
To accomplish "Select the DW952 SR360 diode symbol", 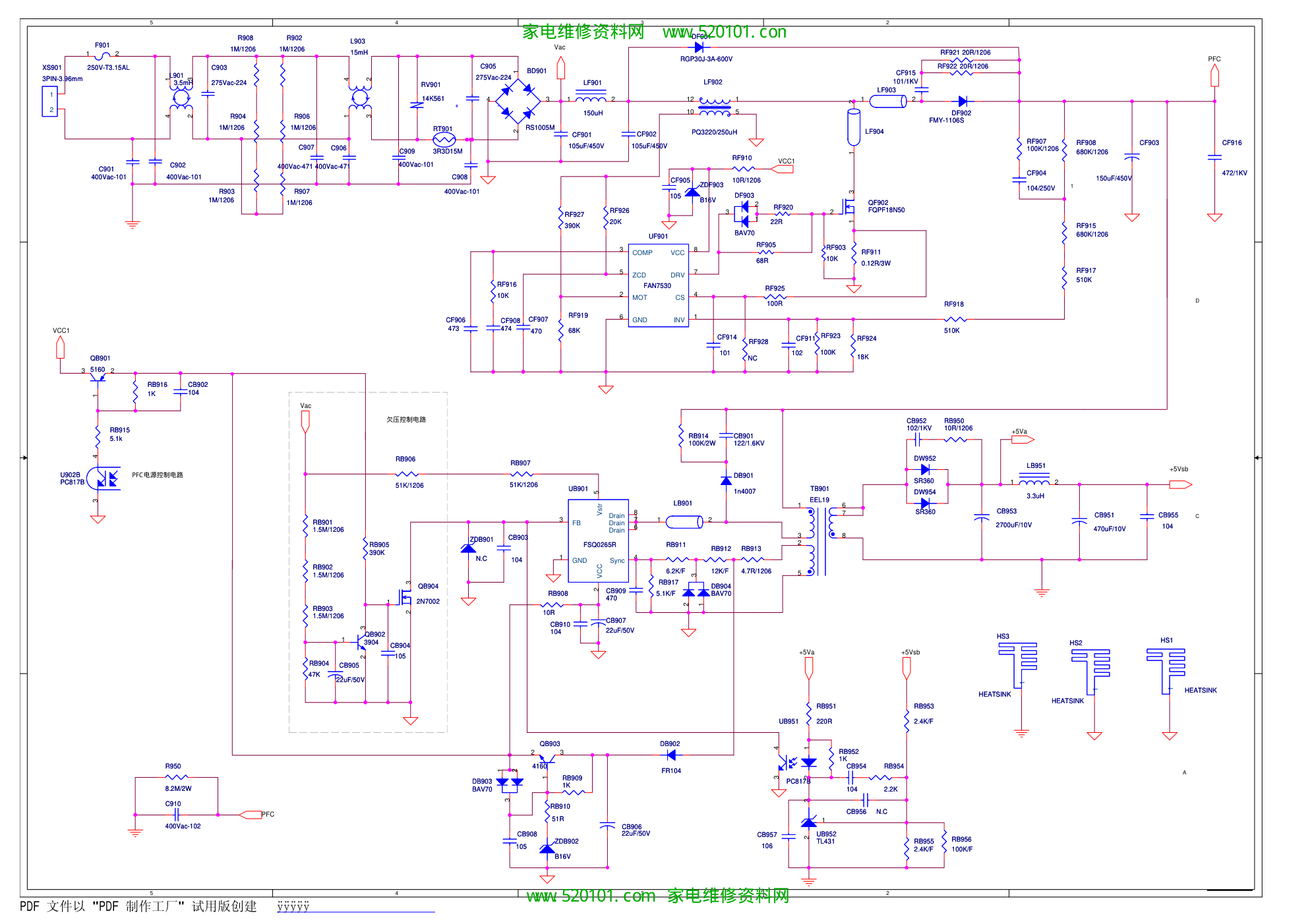I will (925, 469).
